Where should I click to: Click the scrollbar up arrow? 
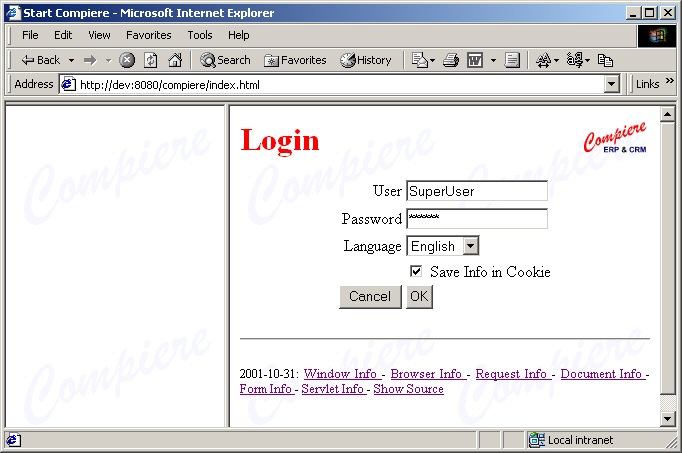pos(667,115)
